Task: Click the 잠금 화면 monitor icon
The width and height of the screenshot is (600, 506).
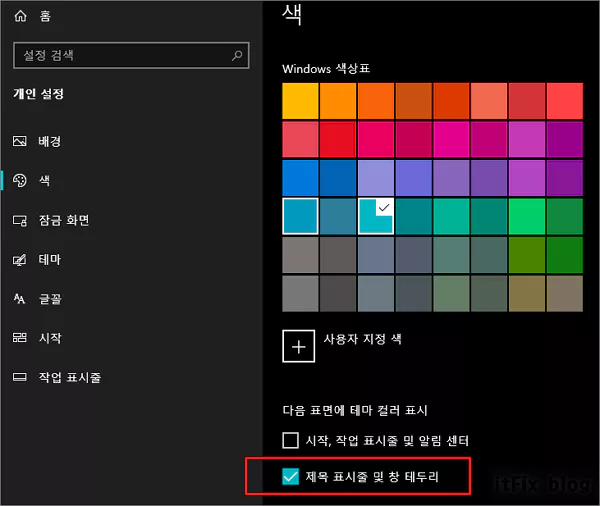Action: [x=20, y=220]
